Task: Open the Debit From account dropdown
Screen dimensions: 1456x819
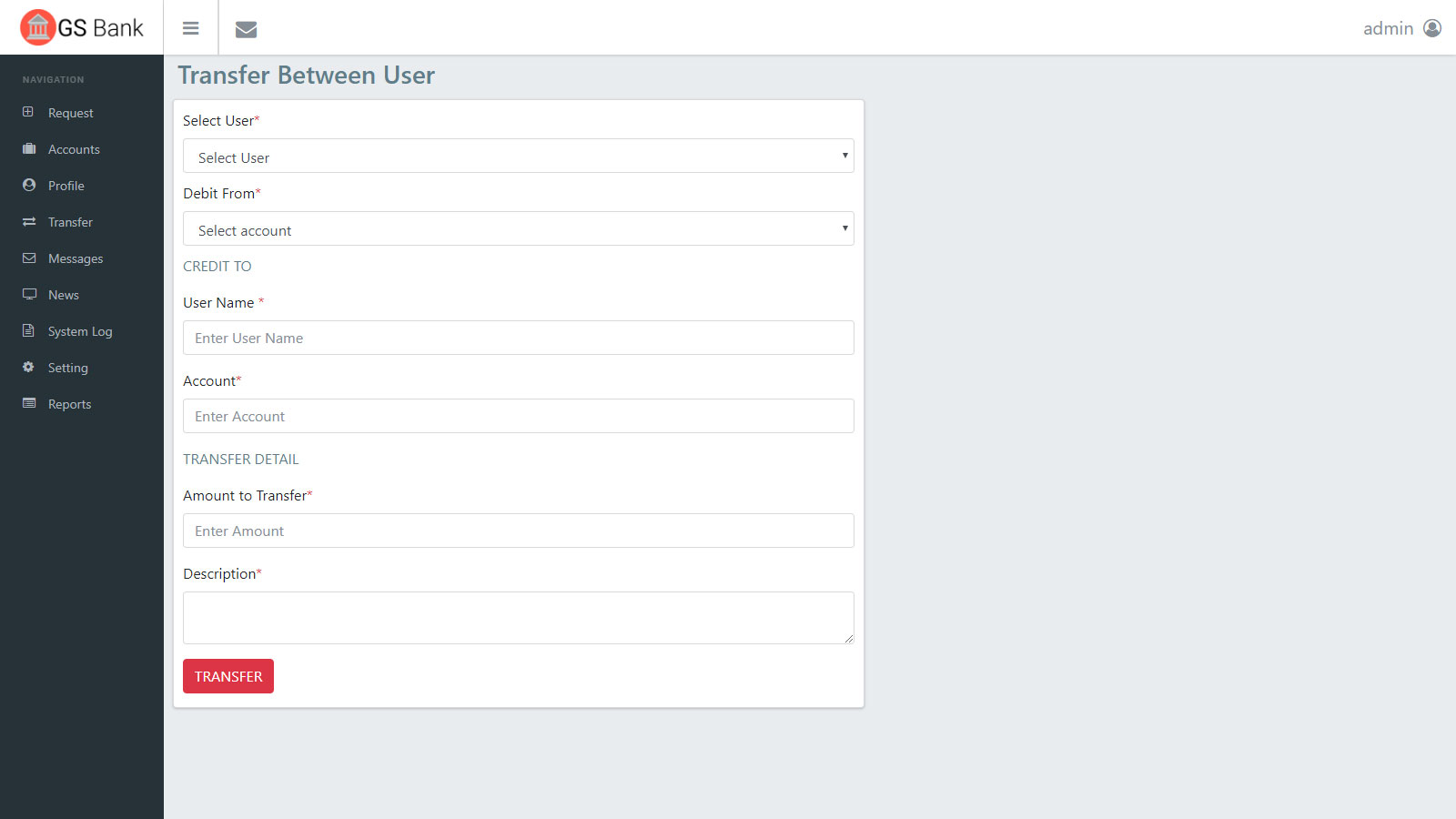Action: (x=518, y=229)
